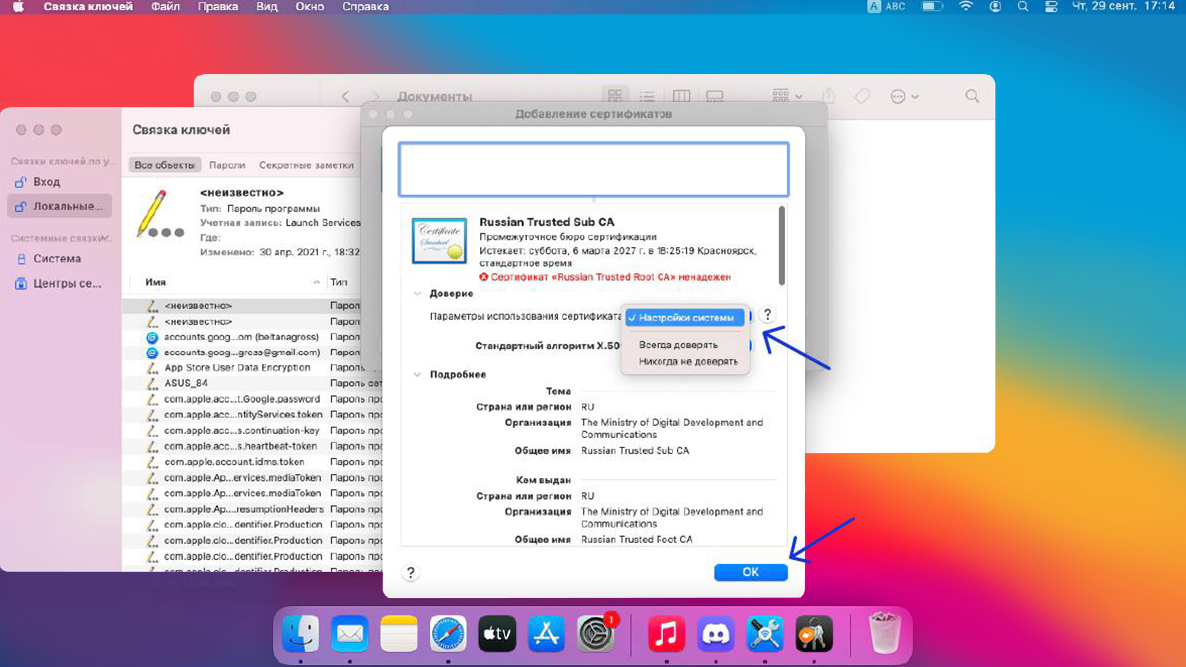Image resolution: width=1186 pixels, height=667 pixels.
Task: Collapse the Доверие section
Action: click(418, 293)
